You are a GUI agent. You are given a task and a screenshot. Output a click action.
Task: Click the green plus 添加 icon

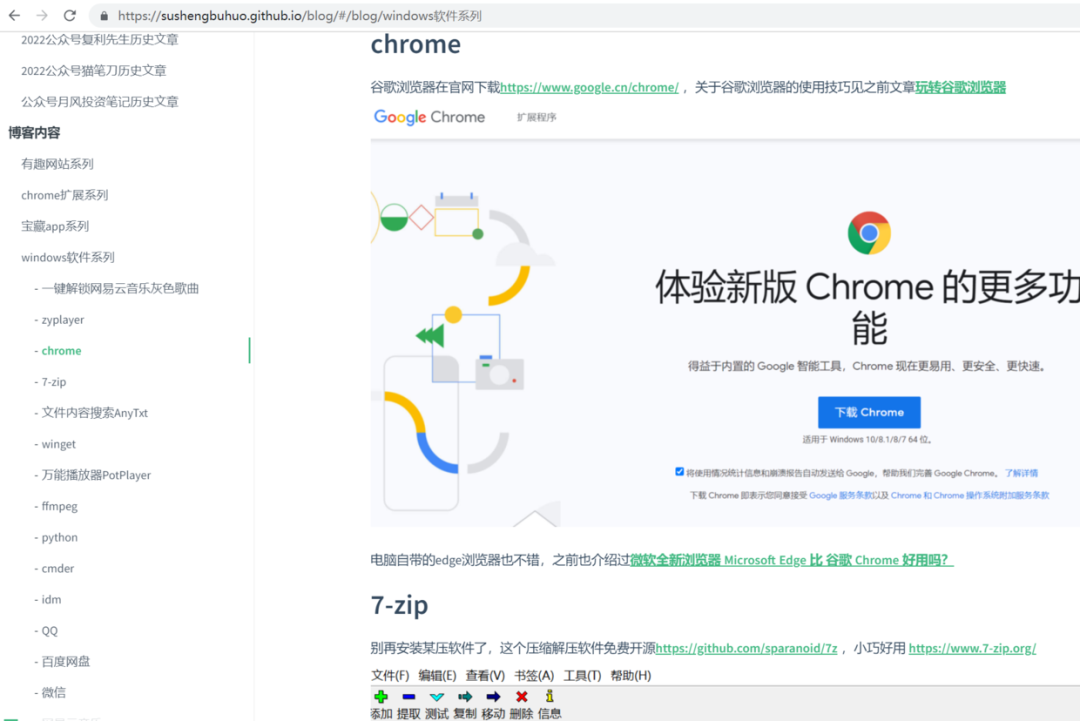[x=381, y=696]
